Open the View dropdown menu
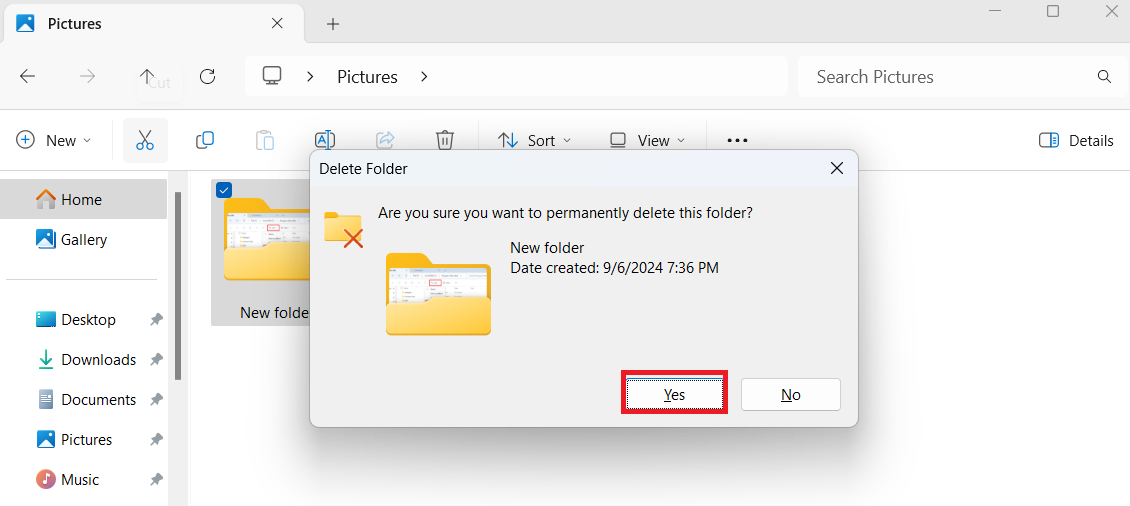The image size is (1130, 506). tap(647, 141)
